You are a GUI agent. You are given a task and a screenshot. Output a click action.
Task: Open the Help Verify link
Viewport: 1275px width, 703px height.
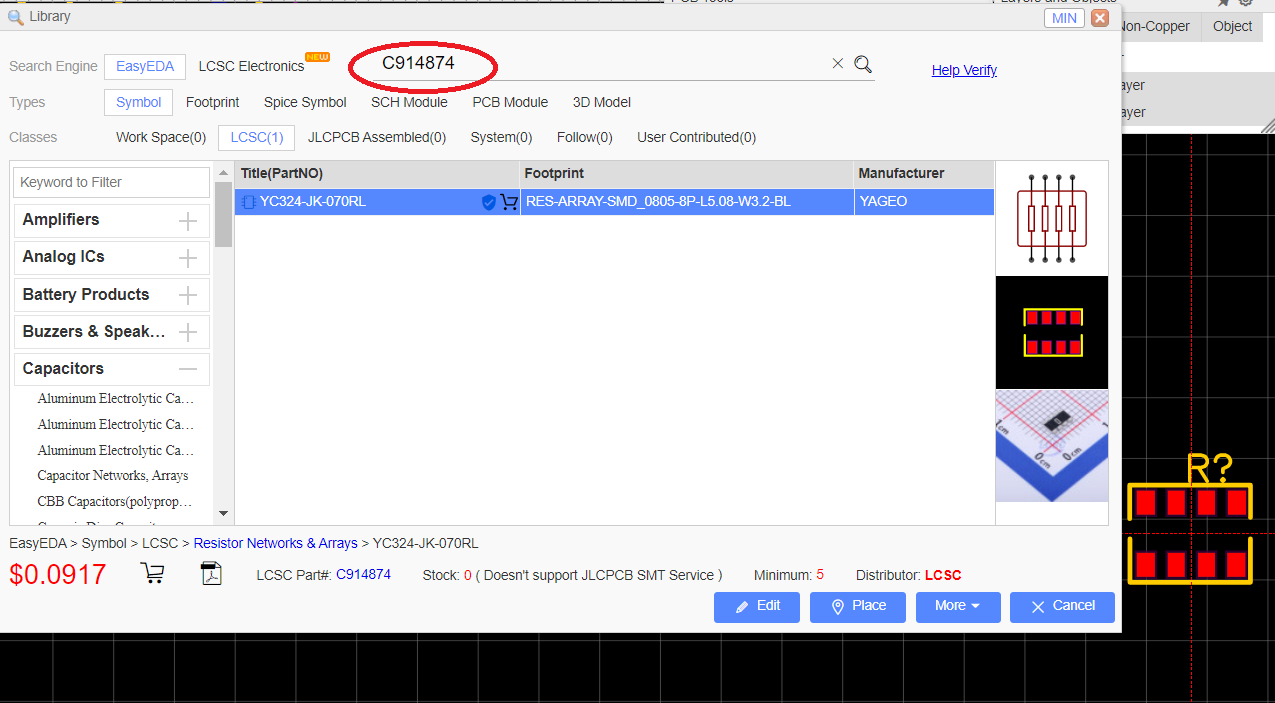[x=964, y=70]
